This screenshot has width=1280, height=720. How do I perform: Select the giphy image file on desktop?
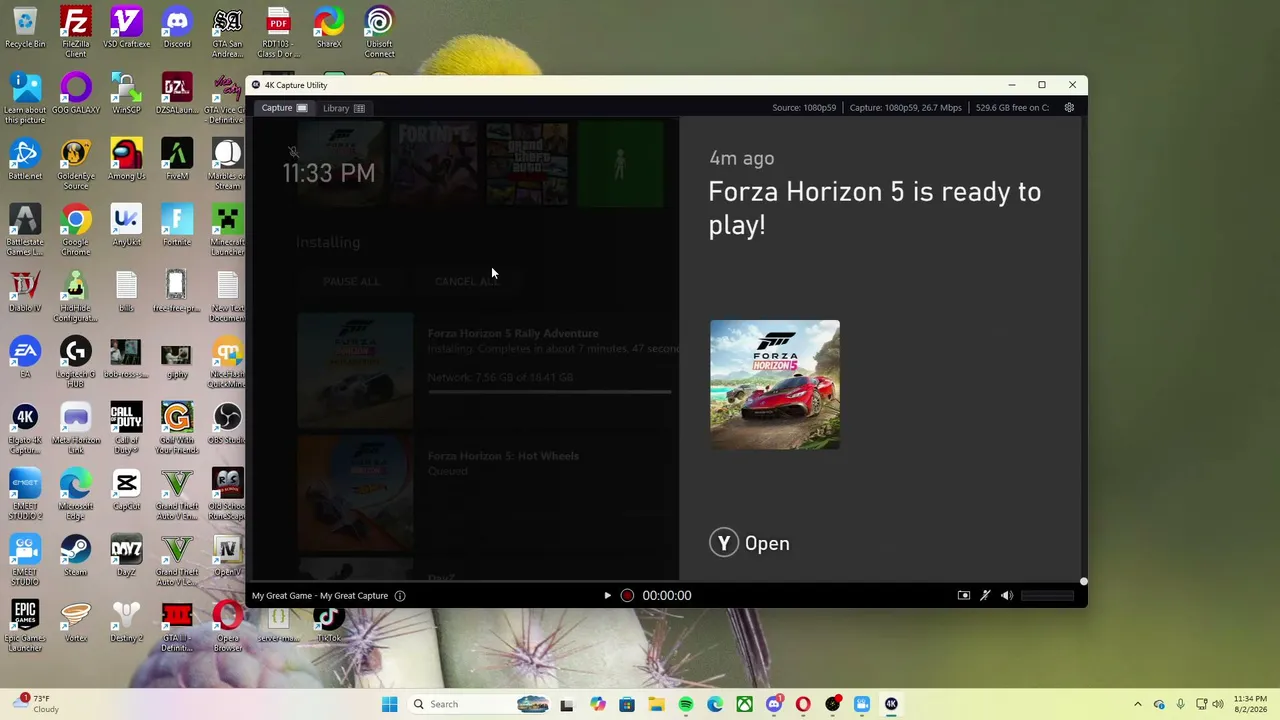pos(177,358)
